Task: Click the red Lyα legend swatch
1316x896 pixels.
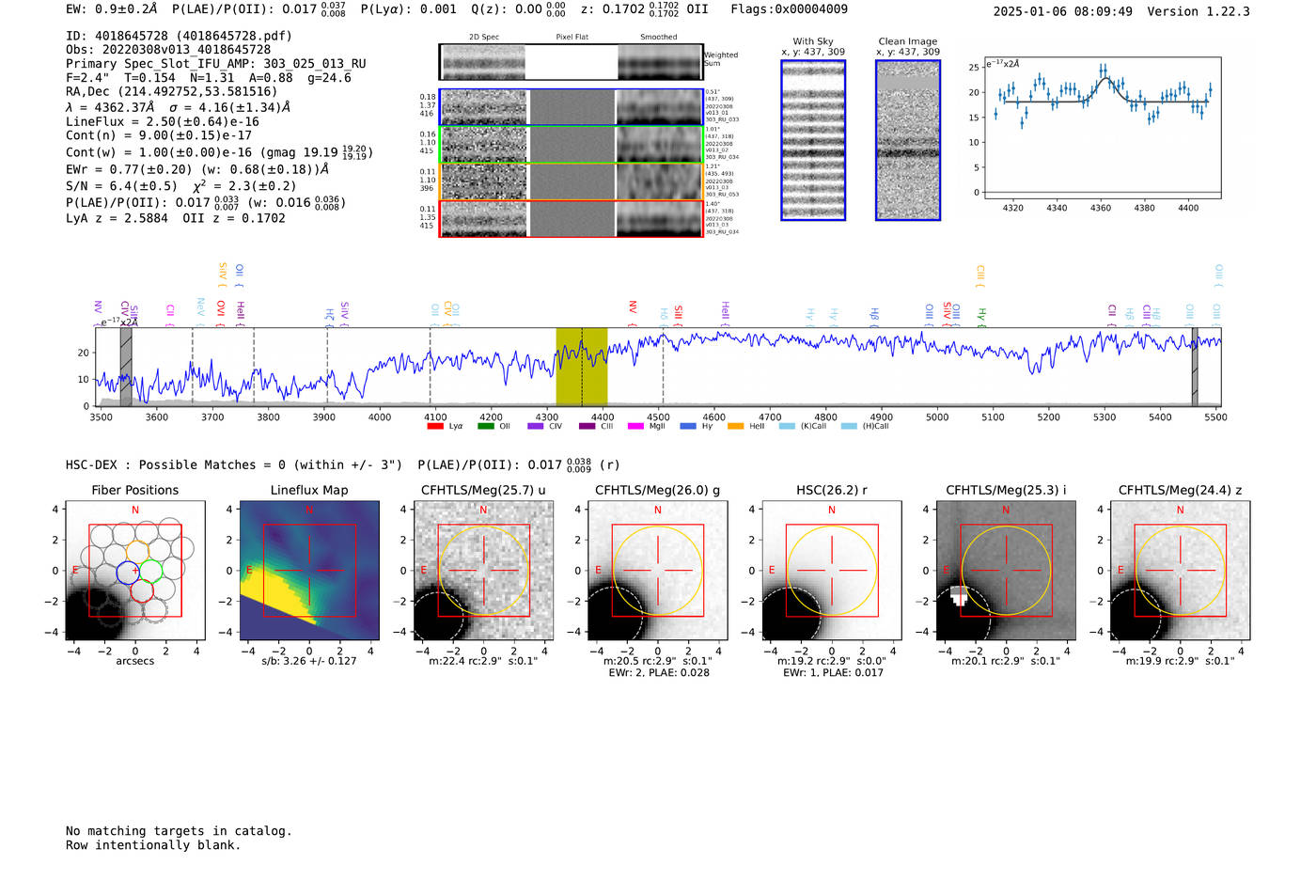Action: (x=434, y=427)
